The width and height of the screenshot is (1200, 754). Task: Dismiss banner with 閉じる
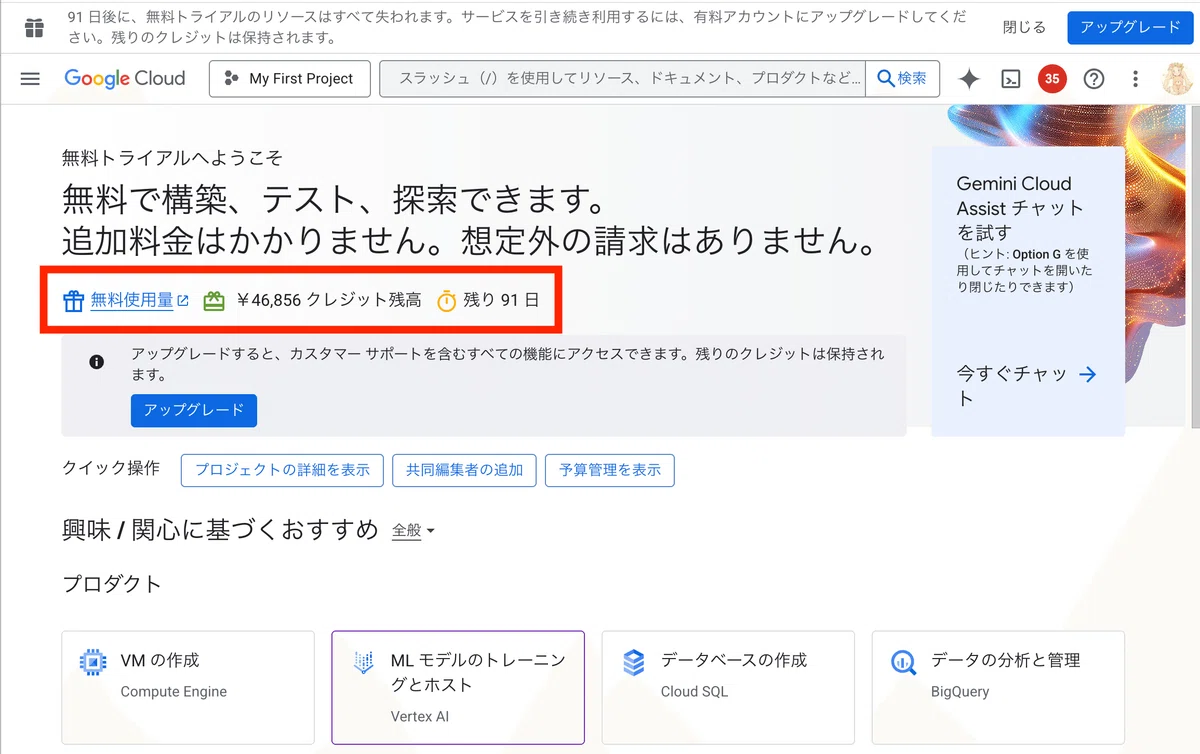click(1024, 27)
